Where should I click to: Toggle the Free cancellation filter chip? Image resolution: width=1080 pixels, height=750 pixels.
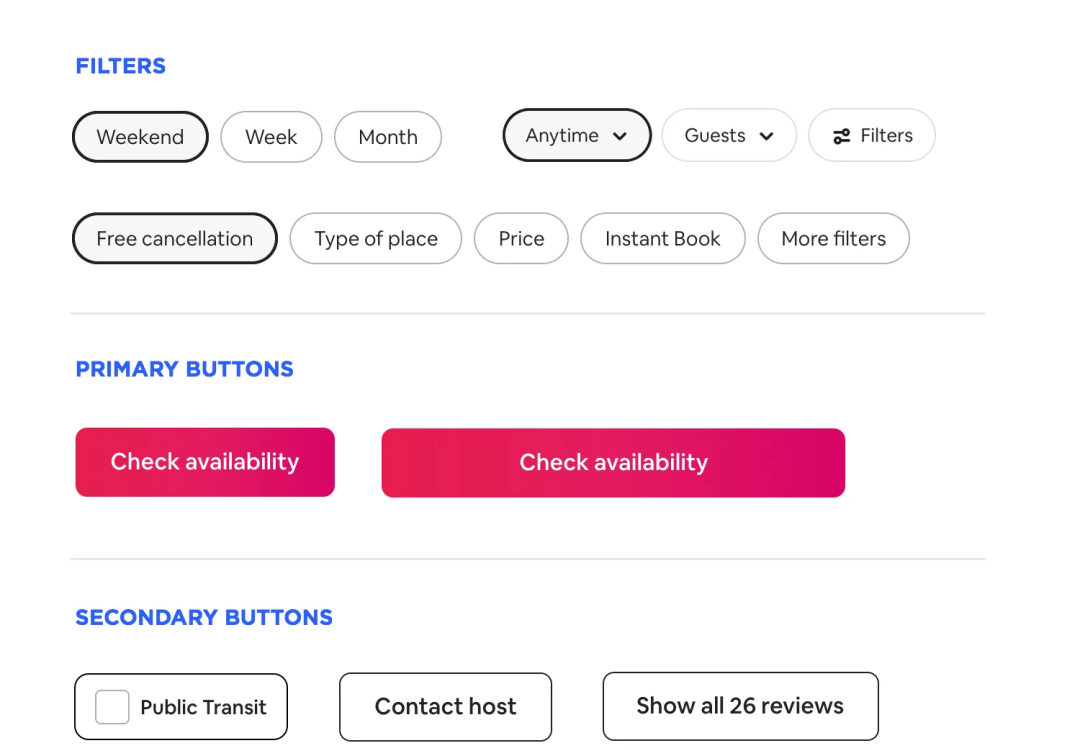pos(174,239)
